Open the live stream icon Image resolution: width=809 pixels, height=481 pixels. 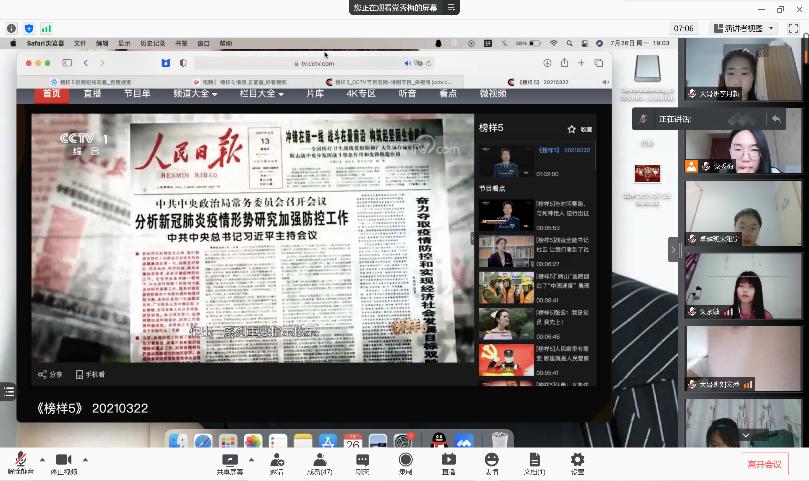[448, 464]
